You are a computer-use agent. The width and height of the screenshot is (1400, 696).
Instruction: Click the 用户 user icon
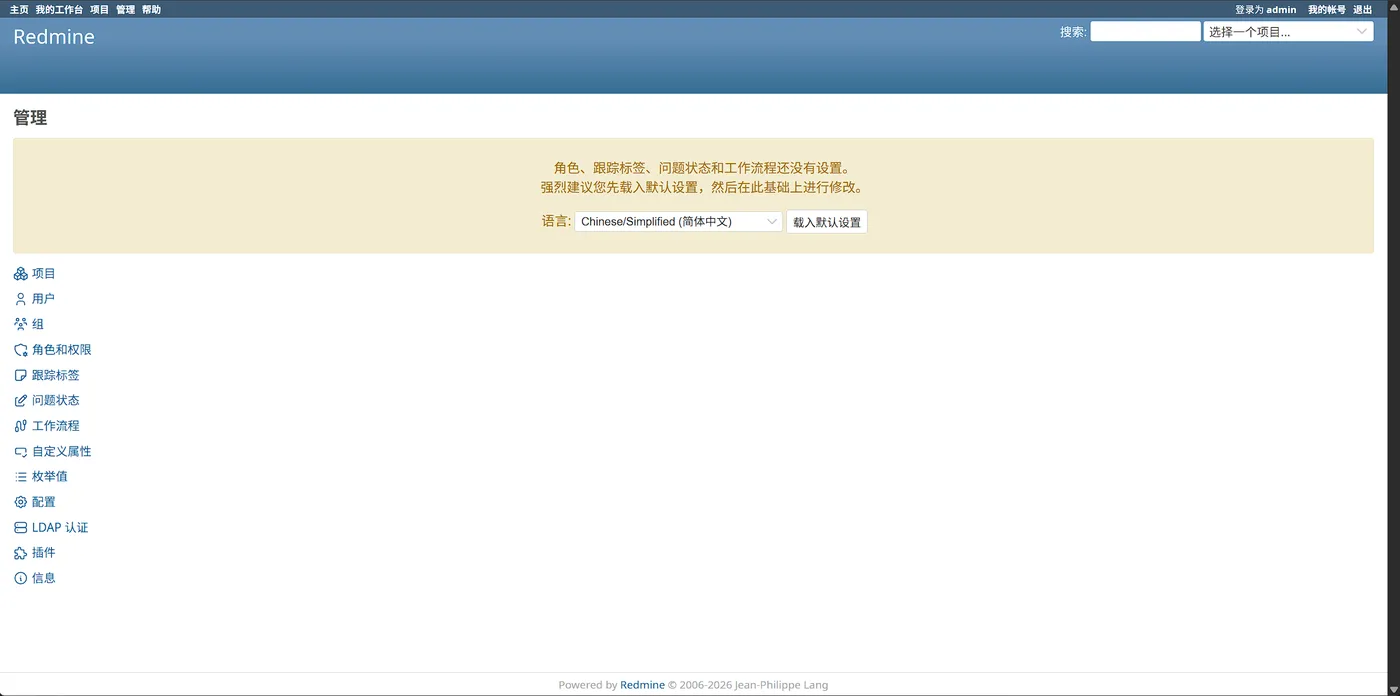pyautogui.click(x=20, y=299)
